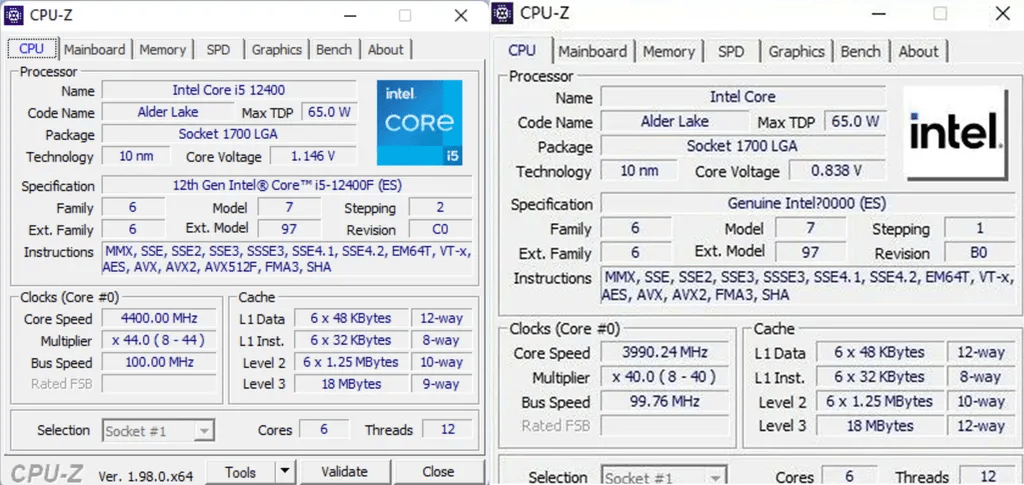Click the Tools button
The width and height of the screenshot is (1024, 485).
click(x=240, y=472)
